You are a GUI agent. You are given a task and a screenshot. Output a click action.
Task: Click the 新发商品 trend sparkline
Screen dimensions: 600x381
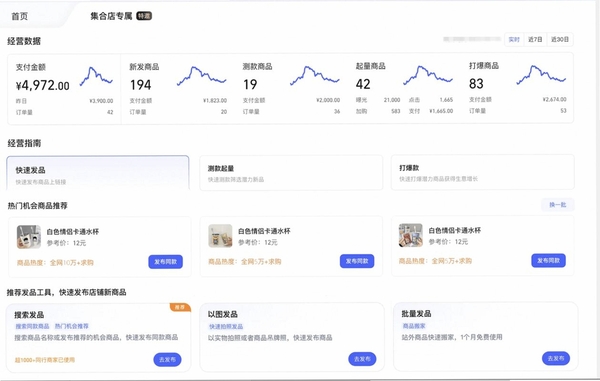coord(201,76)
